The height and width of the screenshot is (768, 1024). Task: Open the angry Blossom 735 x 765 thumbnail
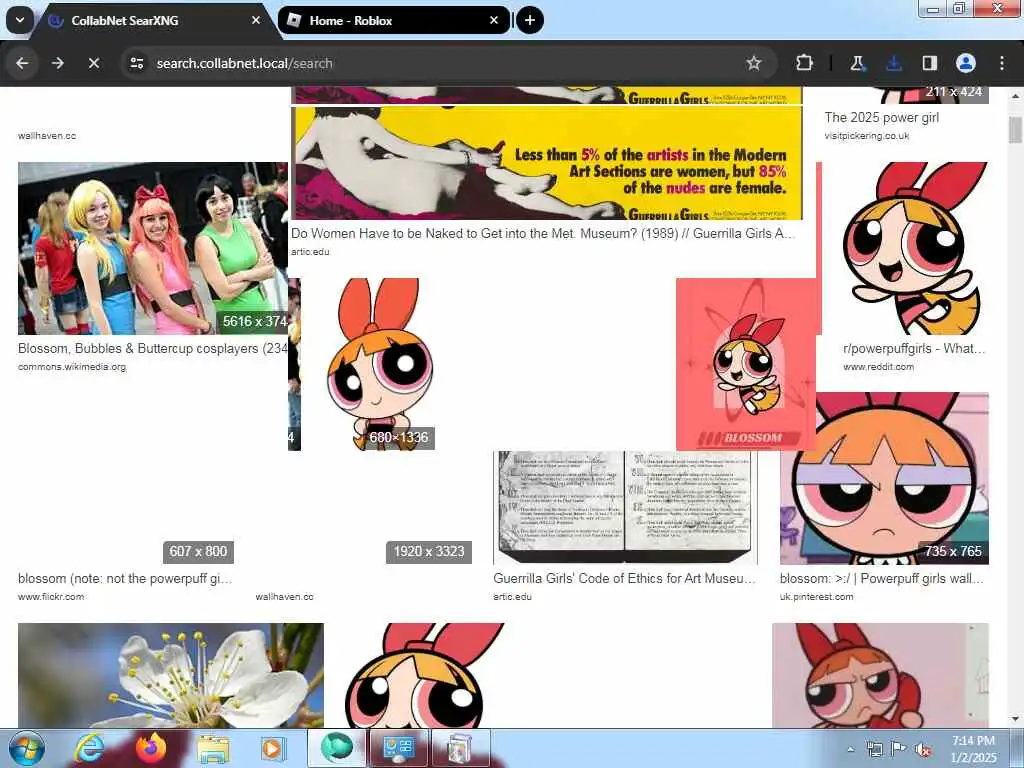(x=884, y=478)
